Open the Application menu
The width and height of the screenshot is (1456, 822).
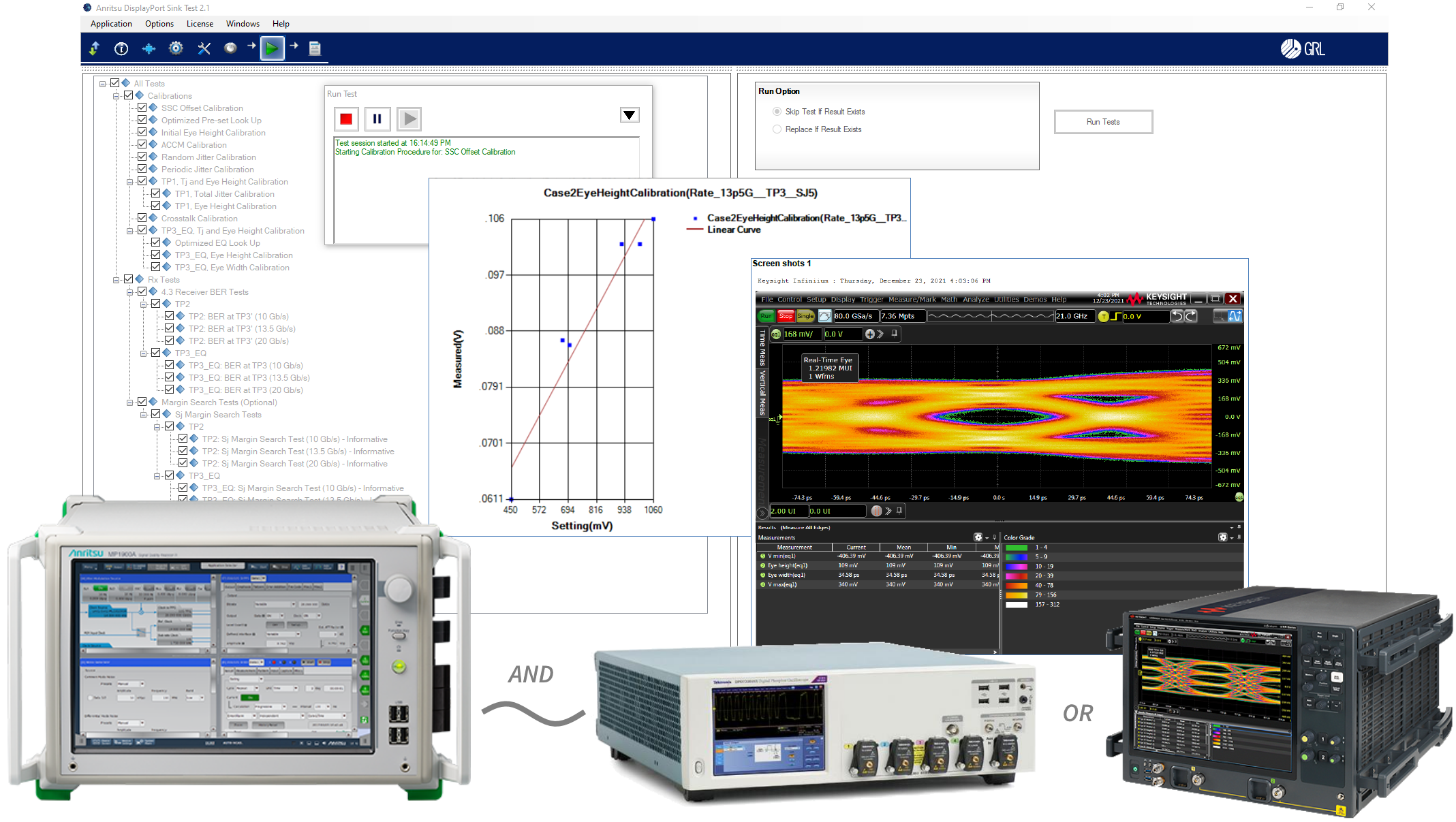click(111, 23)
